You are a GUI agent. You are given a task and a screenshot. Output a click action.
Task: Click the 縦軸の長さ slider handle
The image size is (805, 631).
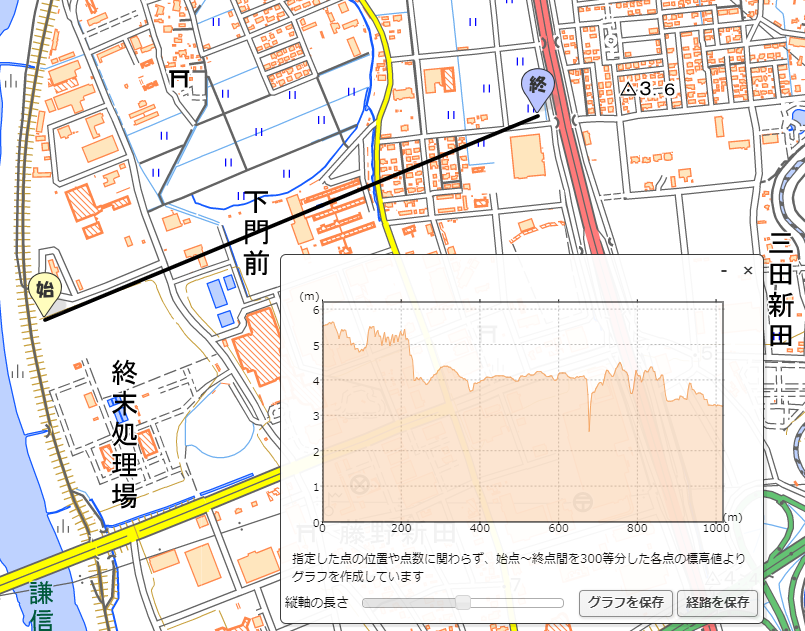(463, 603)
